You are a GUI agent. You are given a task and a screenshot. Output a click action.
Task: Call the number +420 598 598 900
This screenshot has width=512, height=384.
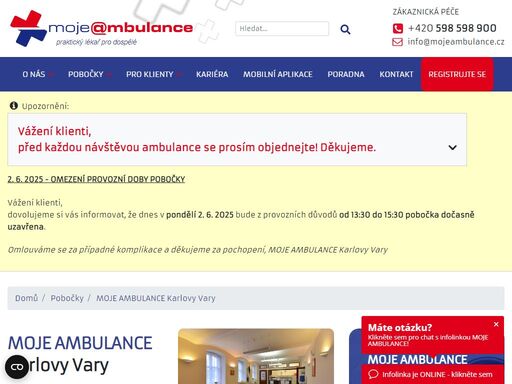pos(452,28)
